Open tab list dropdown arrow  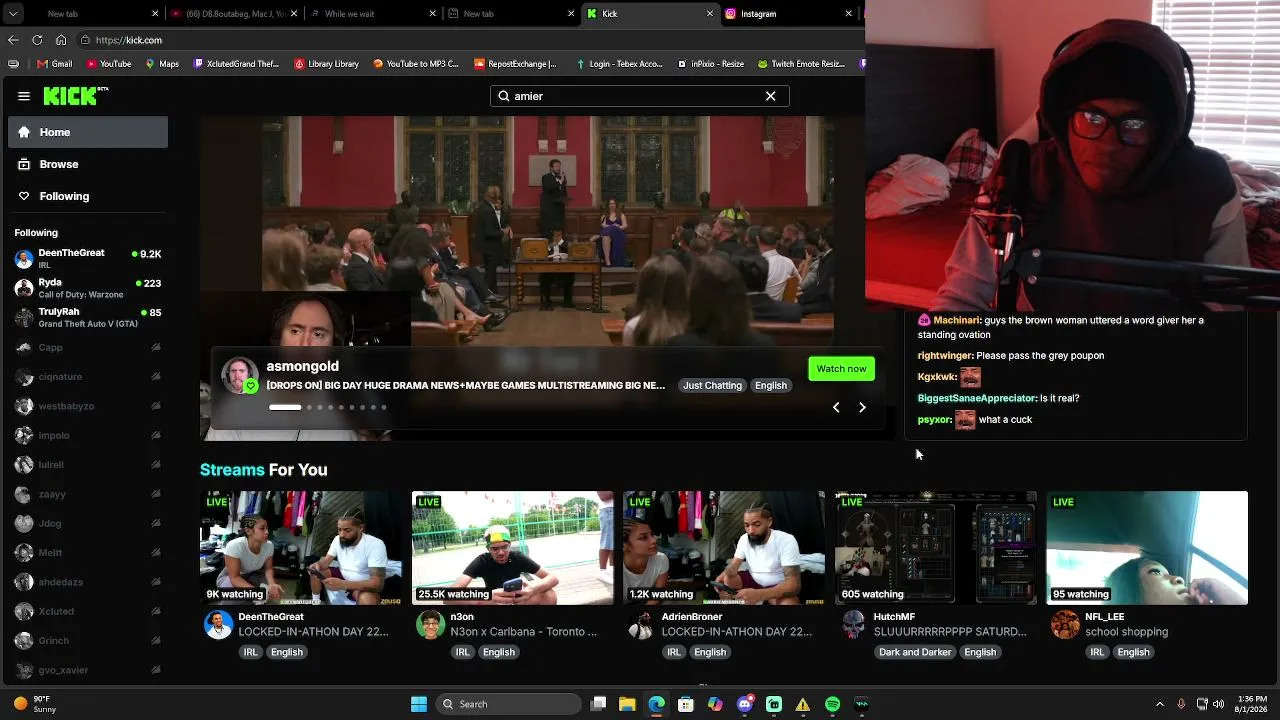[13, 14]
